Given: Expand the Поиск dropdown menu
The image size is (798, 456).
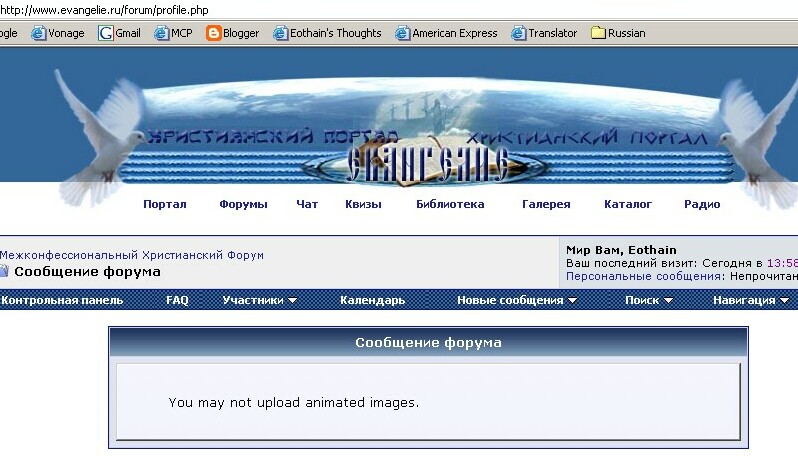Looking at the screenshot, I should pyautogui.click(x=648, y=300).
